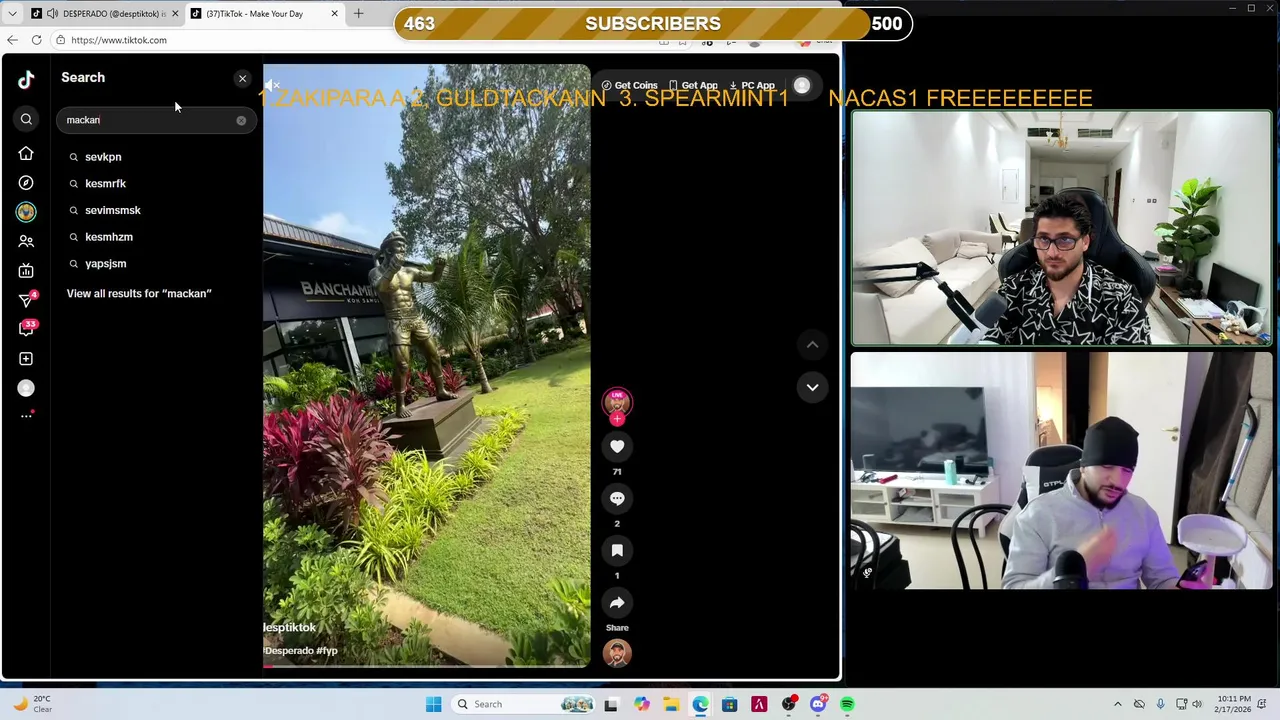Show hidden tray icons chevron
1280x720 pixels.
click(1118, 704)
